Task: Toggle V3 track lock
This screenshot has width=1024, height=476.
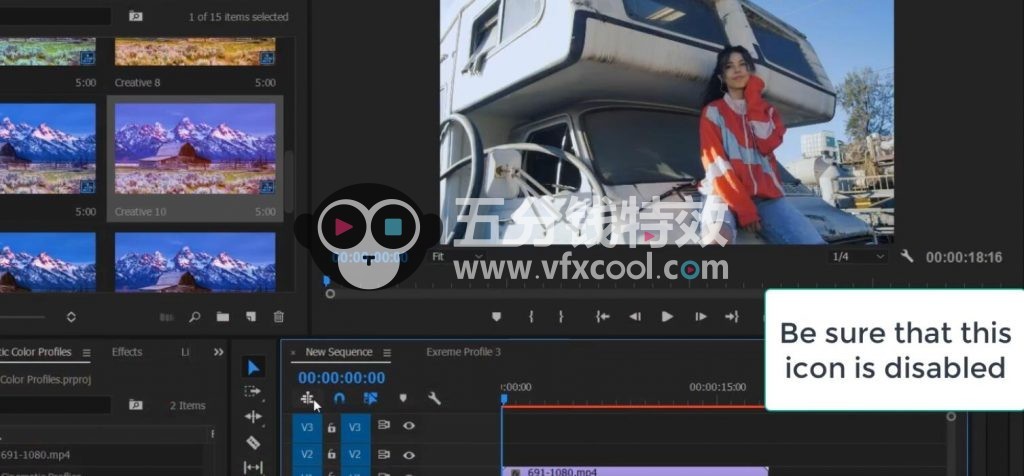Action: pos(331,428)
